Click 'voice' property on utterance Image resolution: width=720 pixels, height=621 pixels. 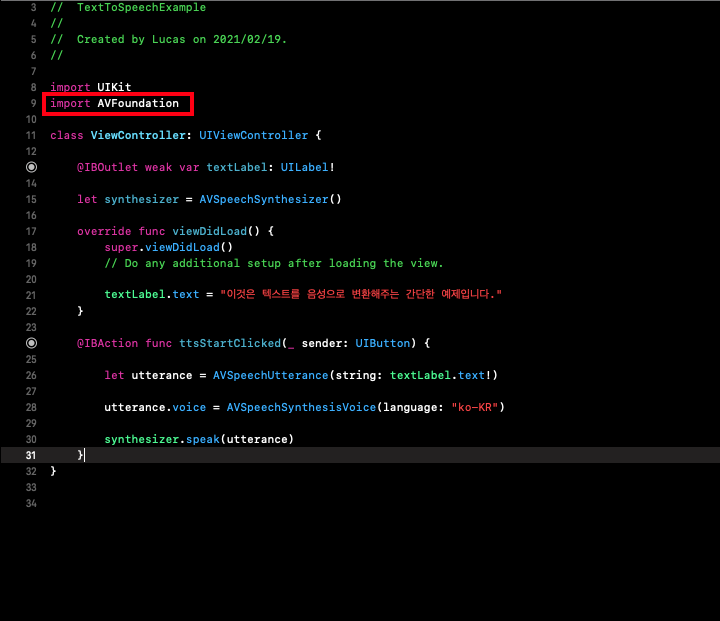189,407
